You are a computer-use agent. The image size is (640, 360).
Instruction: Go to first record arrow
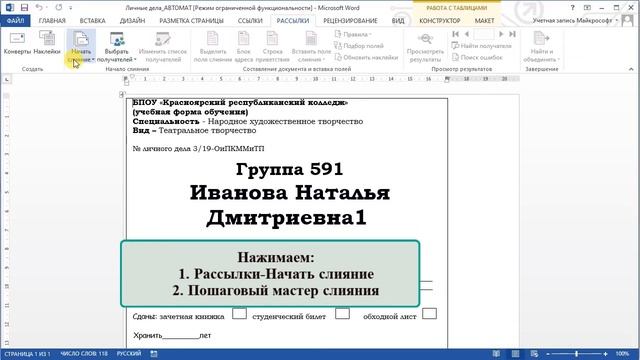[x=456, y=34]
